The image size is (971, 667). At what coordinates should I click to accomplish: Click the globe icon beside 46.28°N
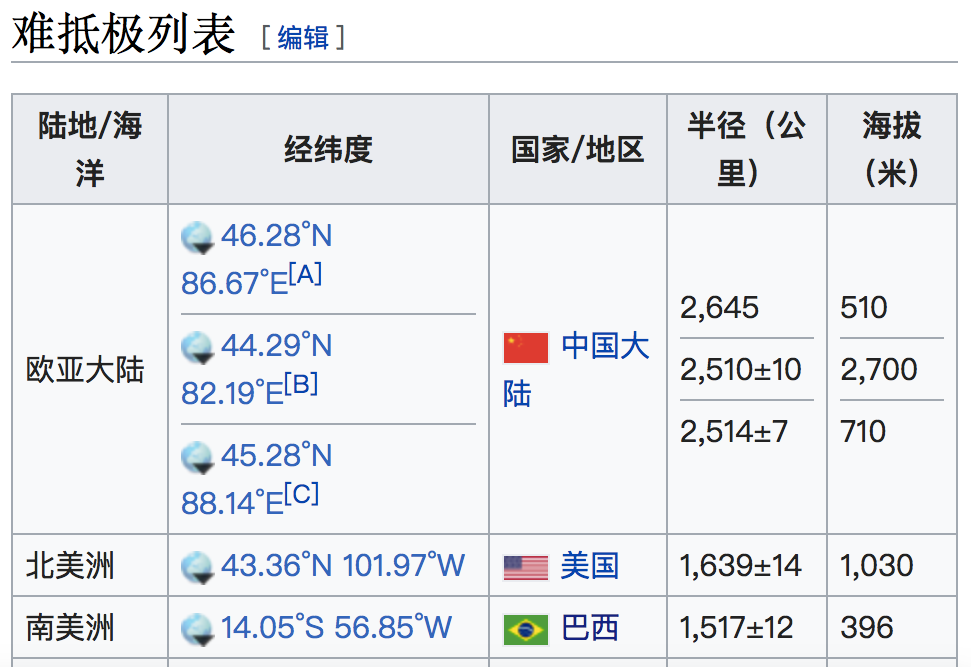pyautogui.click(x=198, y=238)
